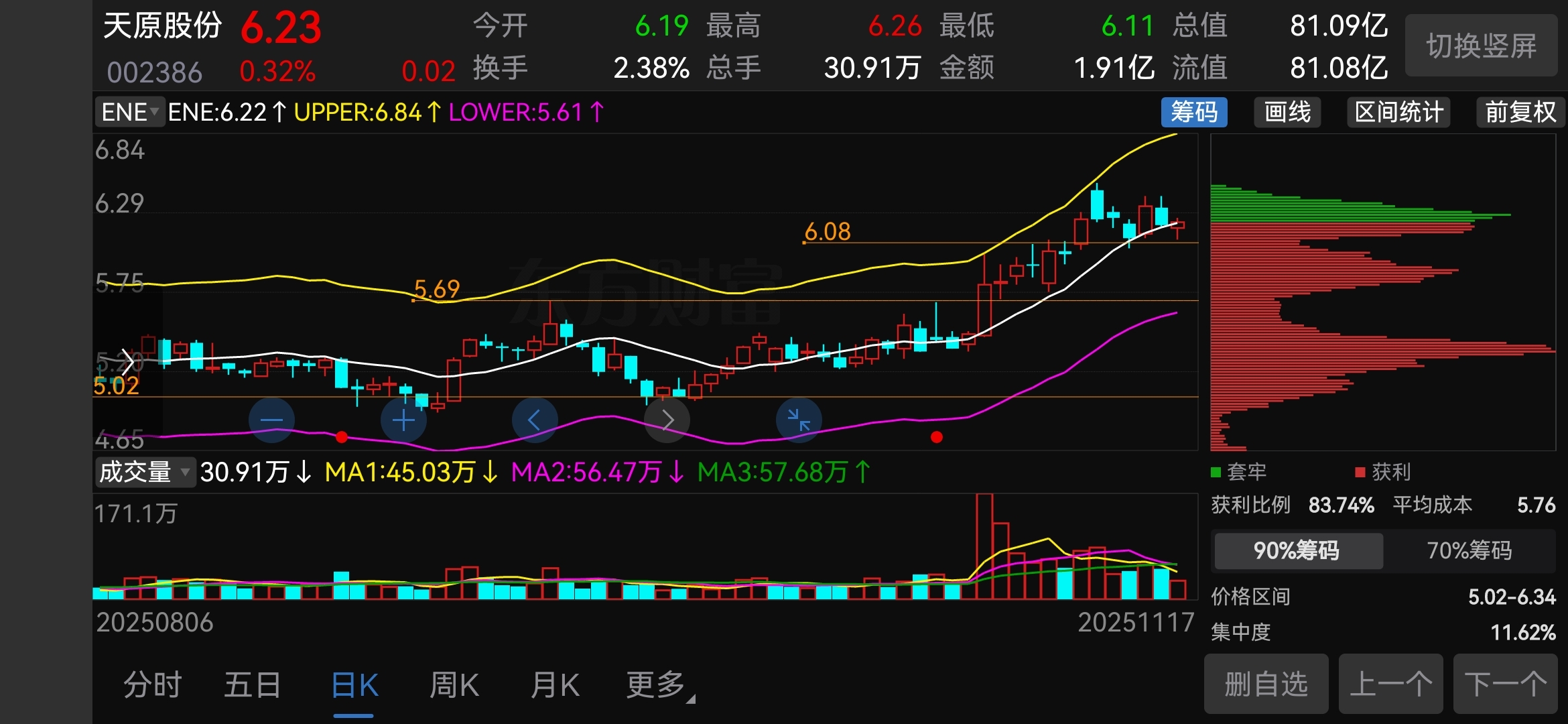Click the 区间统计 button
The image size is (1568, 724).
click(1398, 112)
